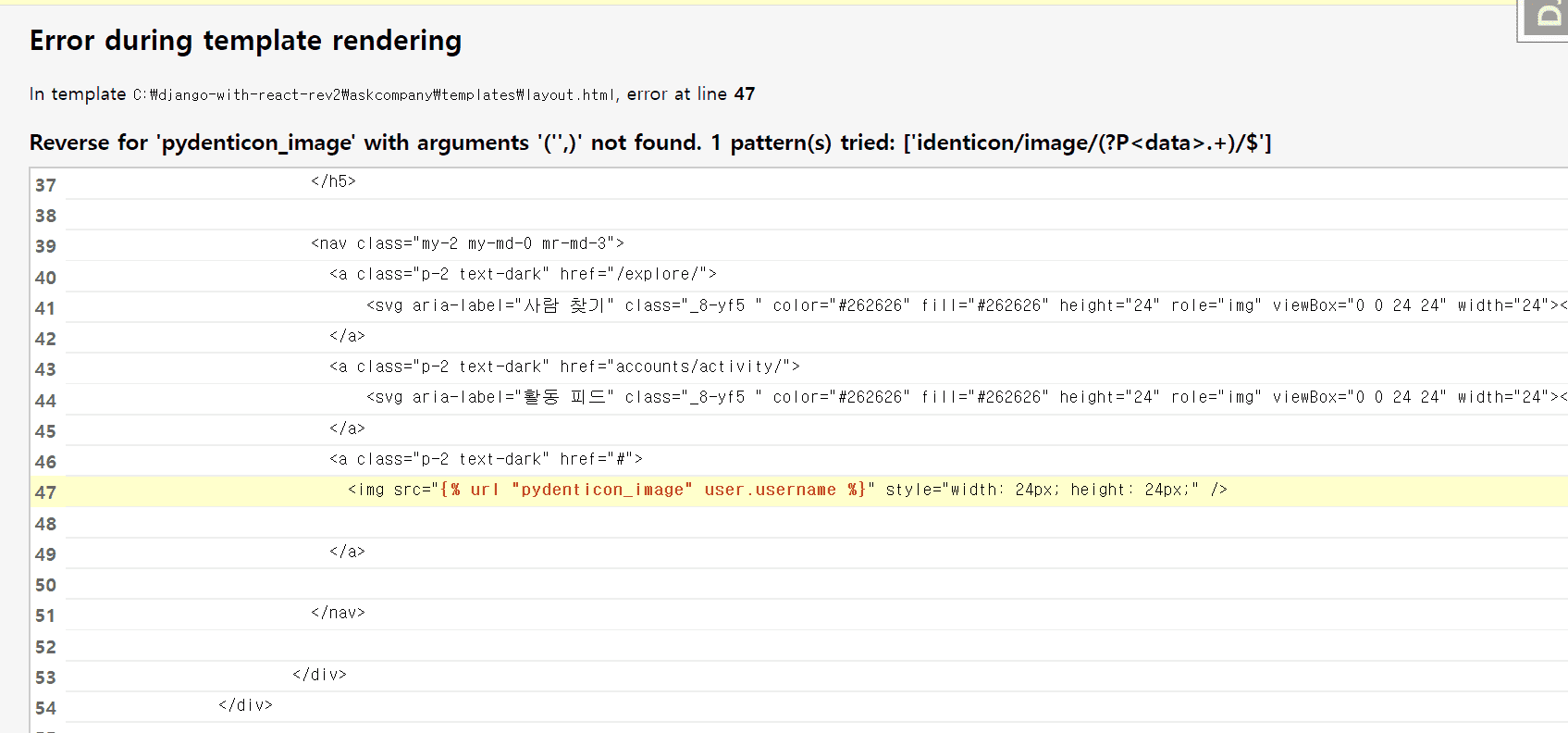The height and width of the screenshot is (733, 1568).
Task: Click the /explore/ anchor code on line 40
Action: pyautogui.click(x=523, y=274)
